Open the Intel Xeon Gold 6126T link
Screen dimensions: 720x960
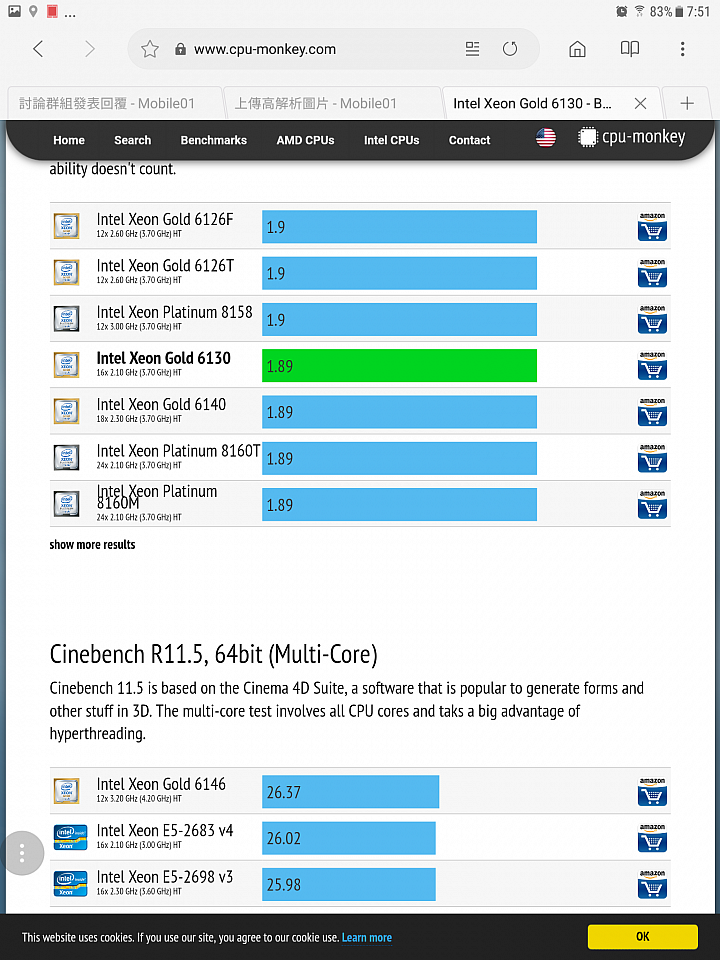pyautogui.click(x=165, y=266)
